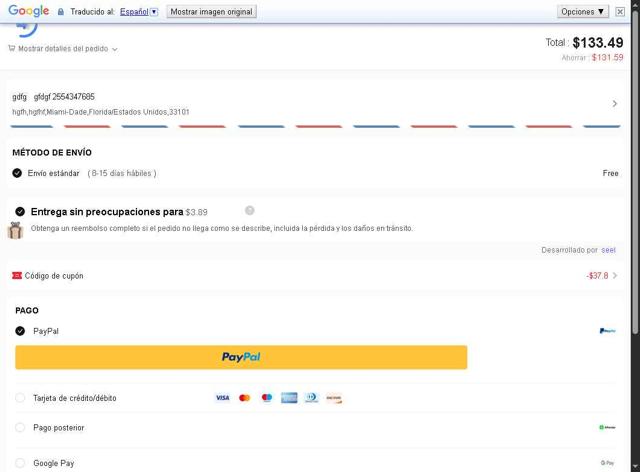The image size is (640, 472).
Task: Click the American Express card icon
Action: [x=289, y=398]
